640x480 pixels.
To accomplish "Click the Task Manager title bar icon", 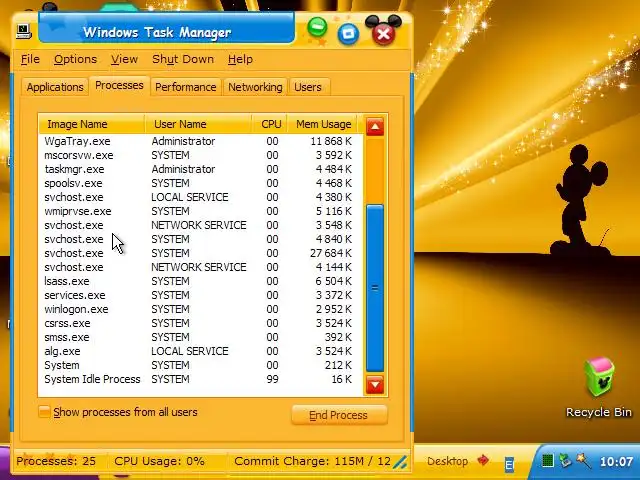I will 24,31.
